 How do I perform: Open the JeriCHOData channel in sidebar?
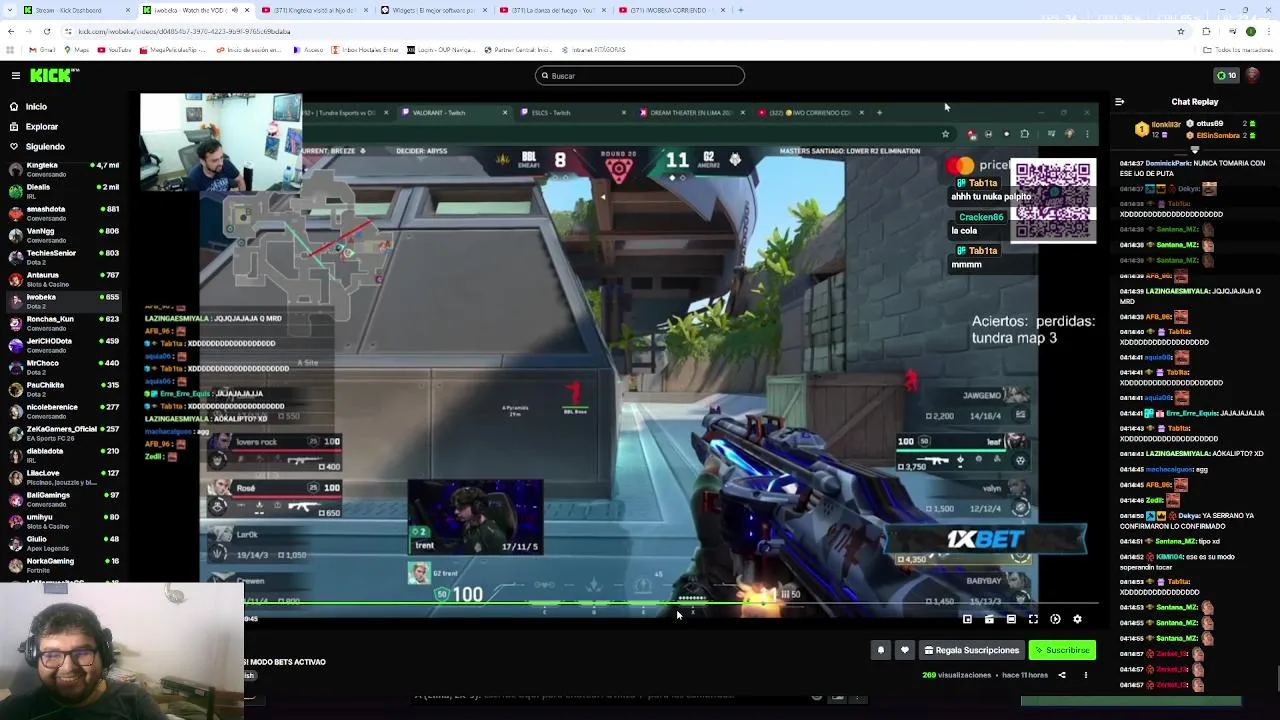click(x=62, y=345)
